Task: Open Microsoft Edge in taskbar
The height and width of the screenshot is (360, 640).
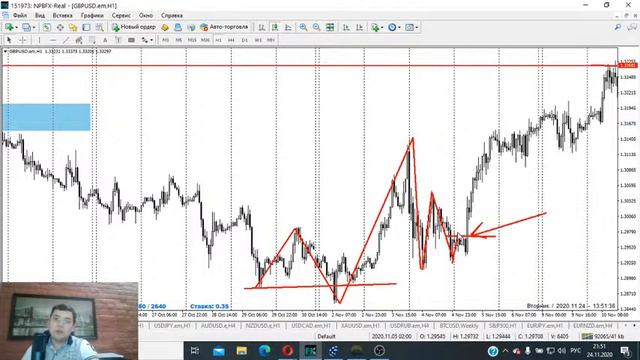Action: pos(264,351)
